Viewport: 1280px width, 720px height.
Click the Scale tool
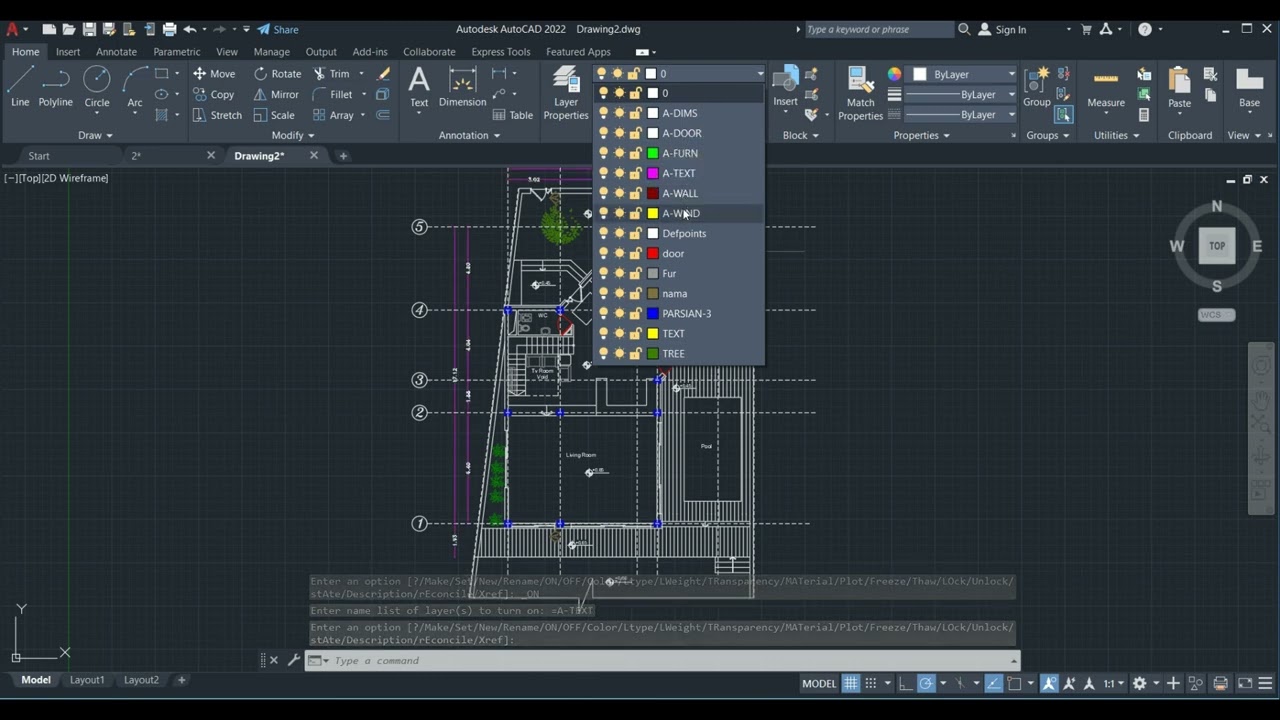(274, 115)
